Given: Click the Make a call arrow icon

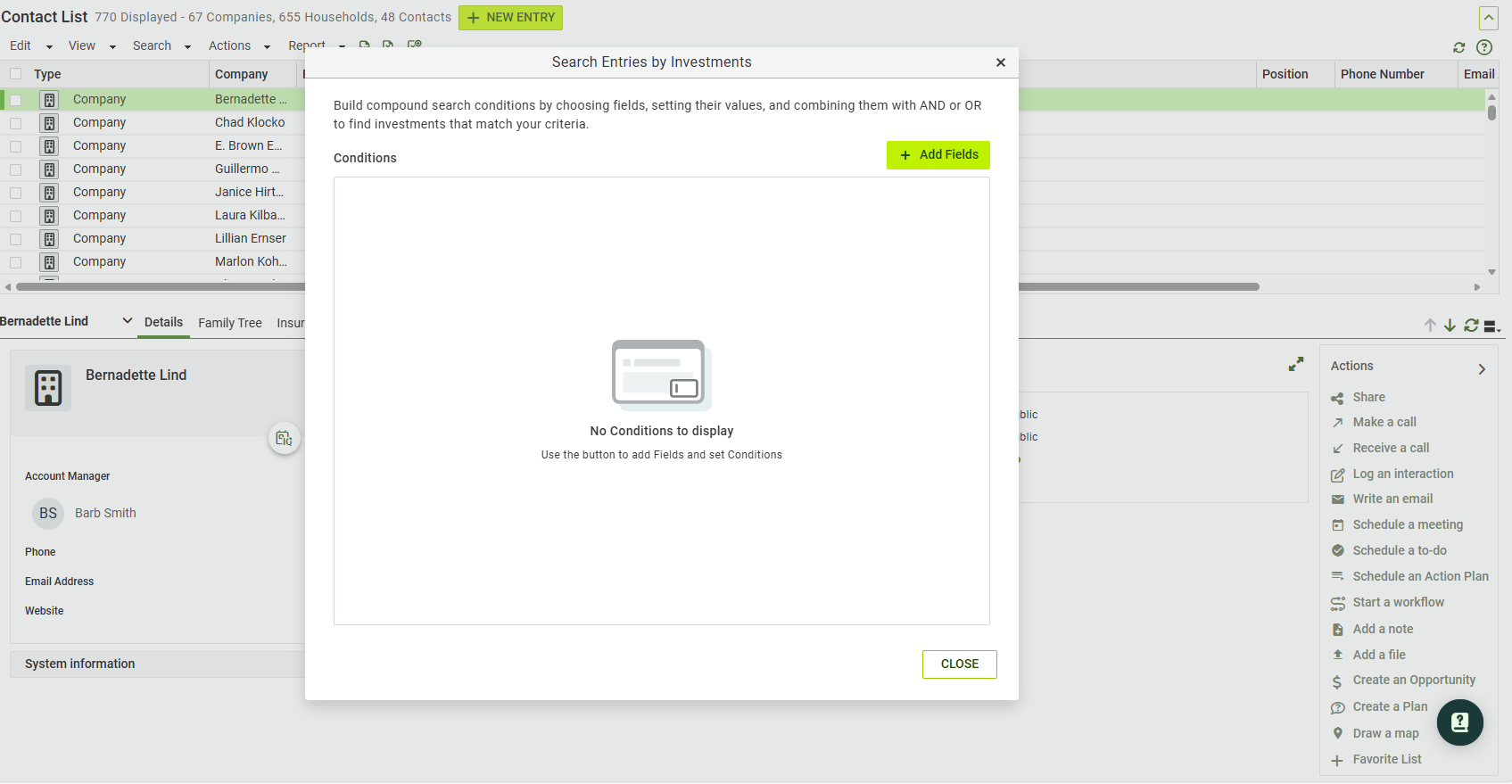Looking at the screenshot, I should [x=1337, y=423].
